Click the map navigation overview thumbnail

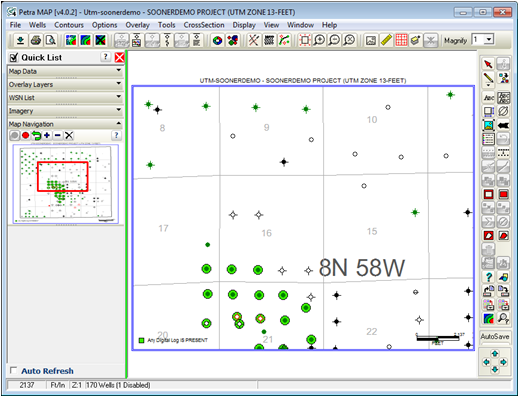tap(66, 184)
